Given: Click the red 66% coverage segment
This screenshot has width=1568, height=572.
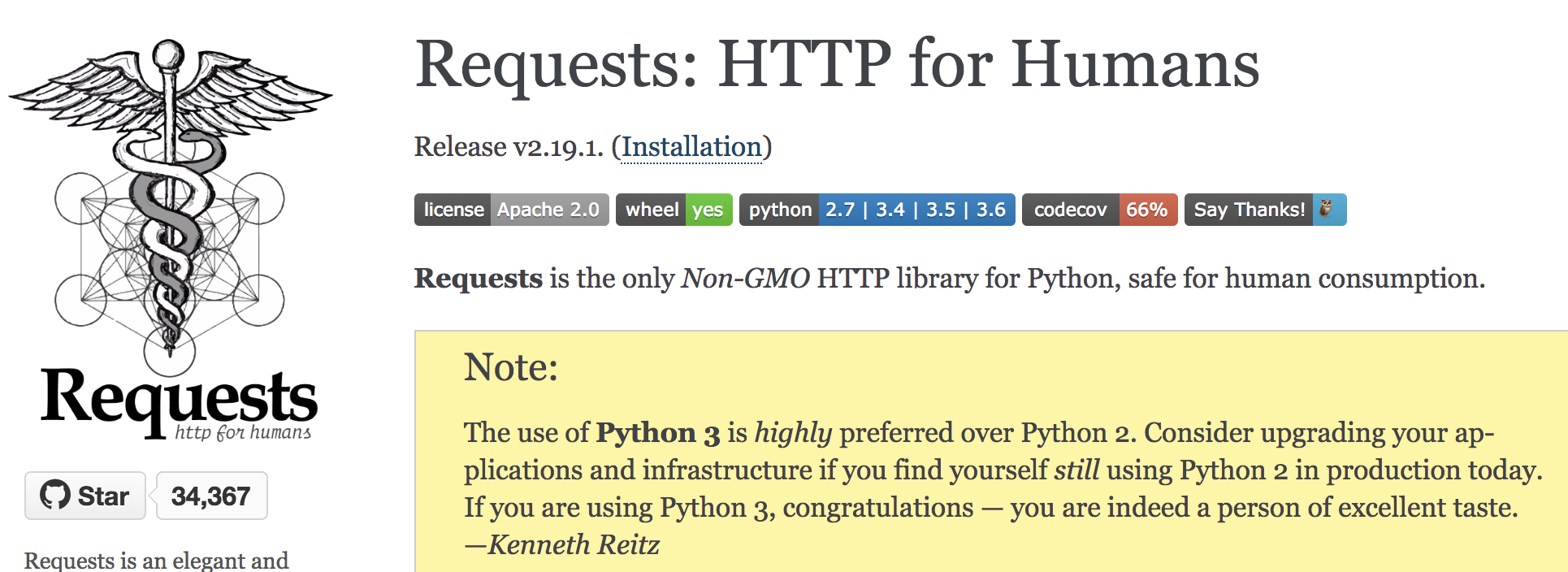Looking at the screenshot, I should [x=1148, y=210].
